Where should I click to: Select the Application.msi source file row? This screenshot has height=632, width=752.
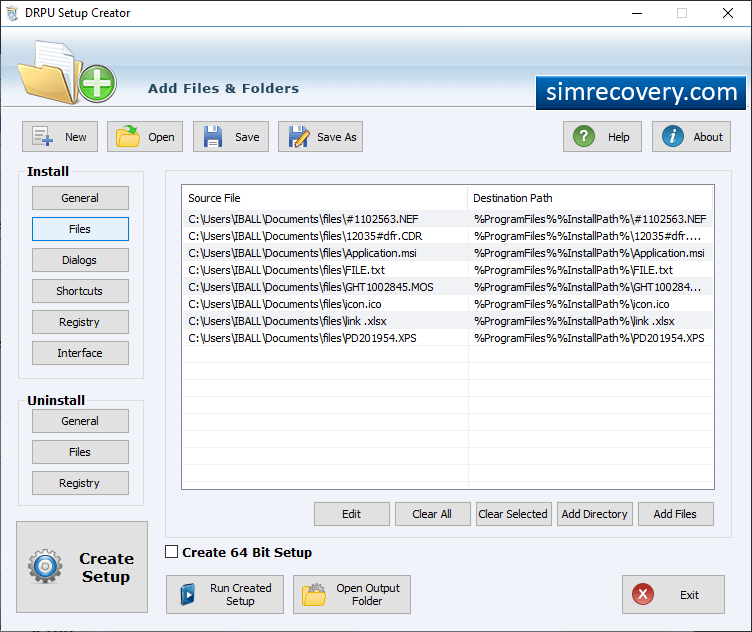(325, 253)
